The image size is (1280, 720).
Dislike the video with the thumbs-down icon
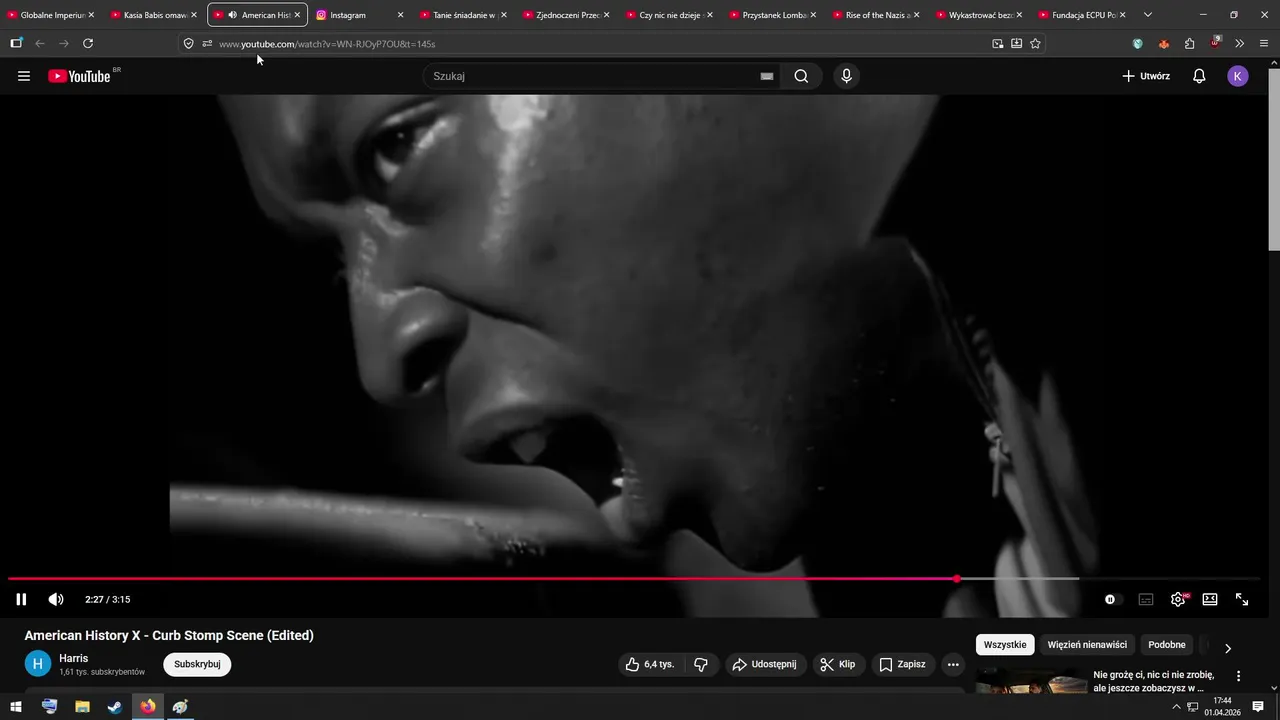701,664
